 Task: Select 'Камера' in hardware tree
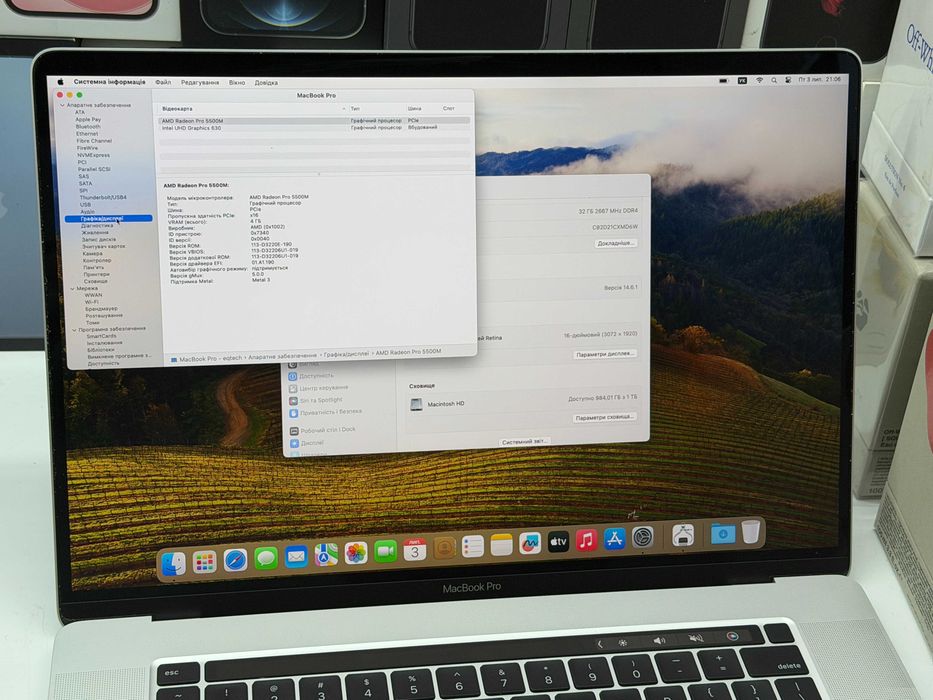pos(92,254)
